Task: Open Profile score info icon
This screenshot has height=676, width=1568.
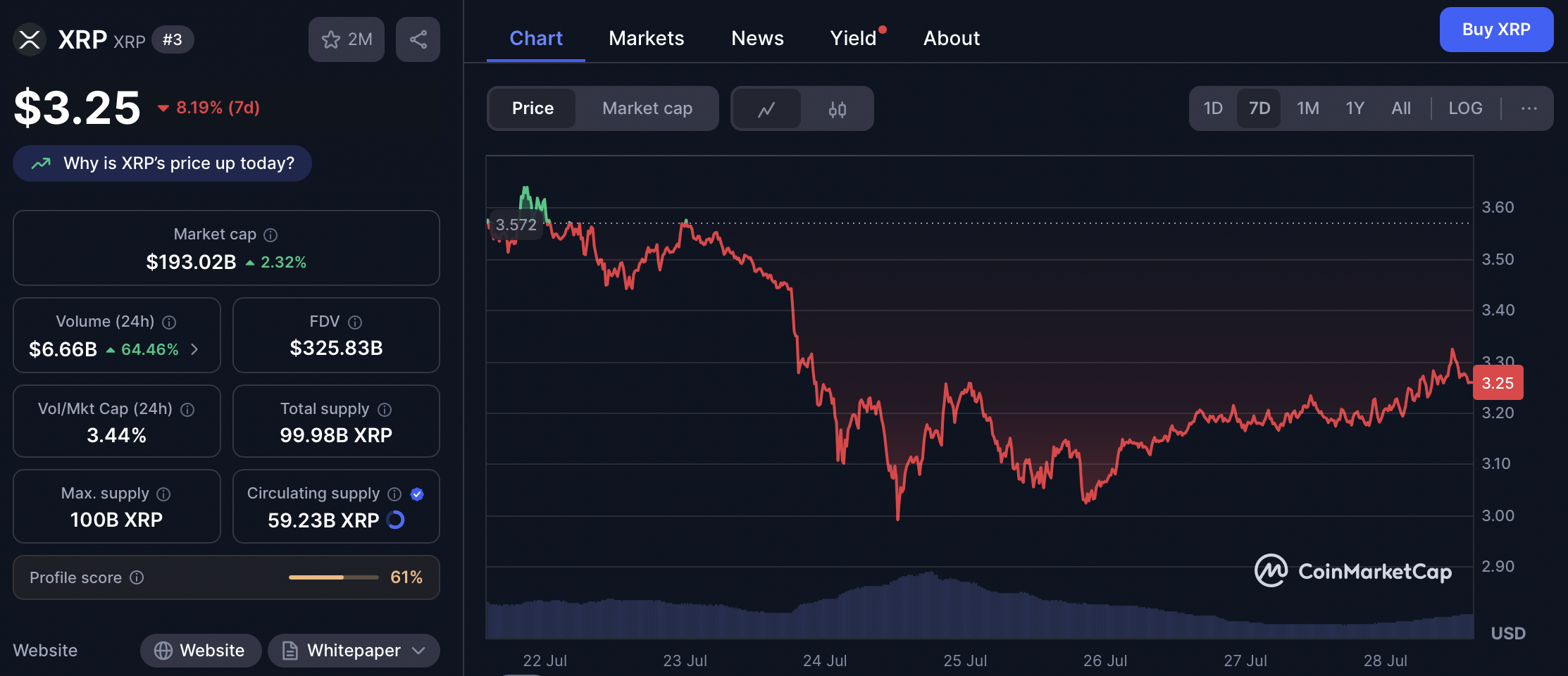Action: pyautogui.click(x=137, y=577)
